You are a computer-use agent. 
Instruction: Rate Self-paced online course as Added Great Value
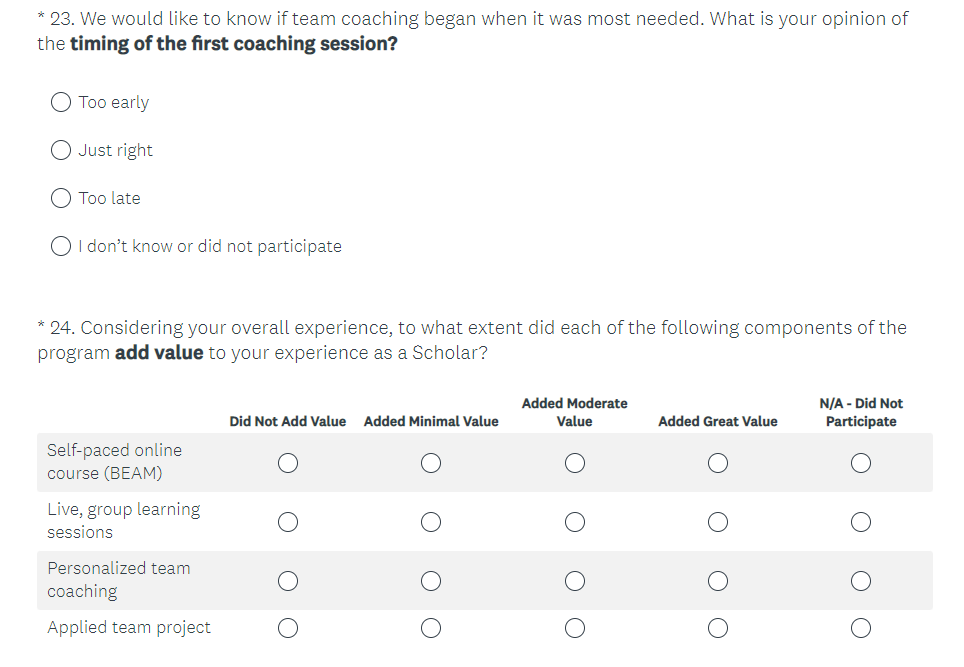718,463
